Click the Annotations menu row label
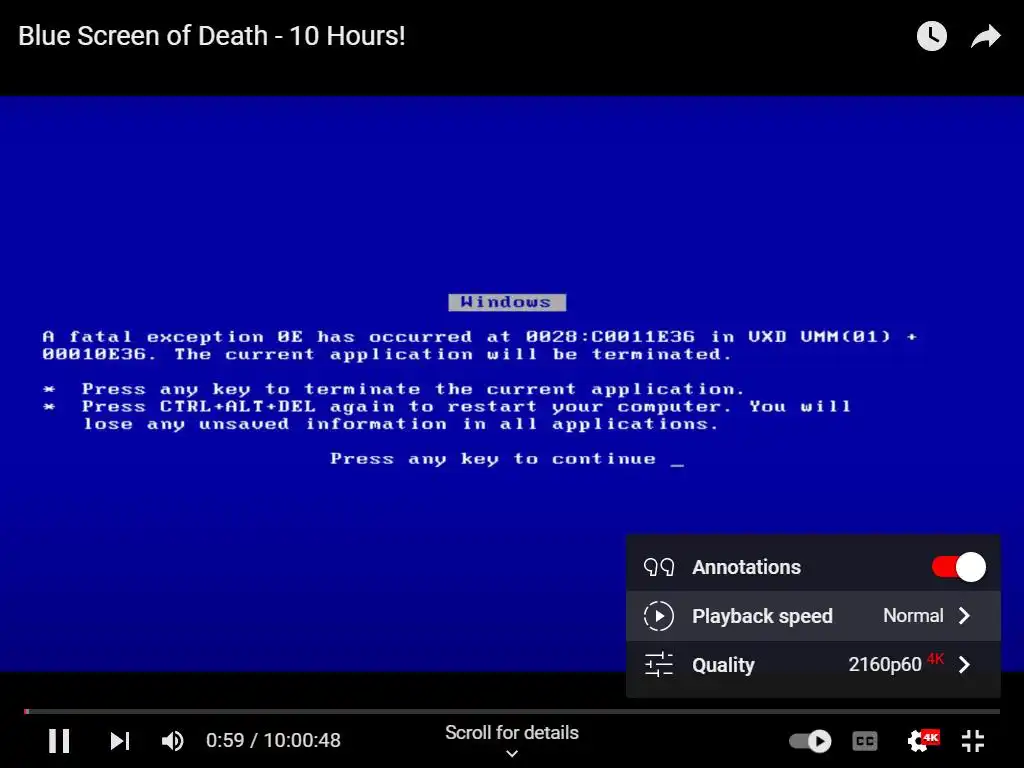This screenshot has height=768, width=1024. pos(746,567)
